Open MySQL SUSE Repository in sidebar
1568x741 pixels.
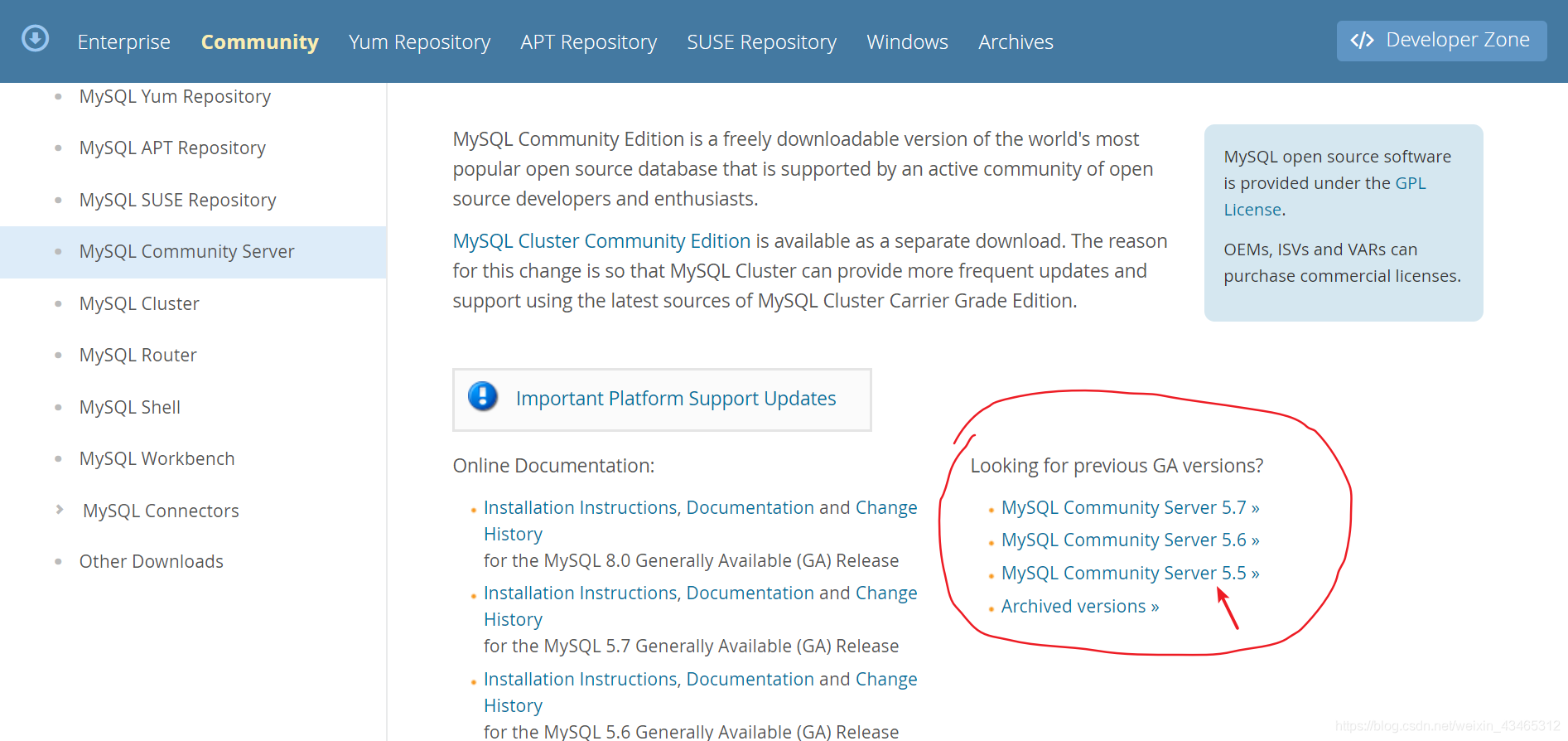[177, 201]
